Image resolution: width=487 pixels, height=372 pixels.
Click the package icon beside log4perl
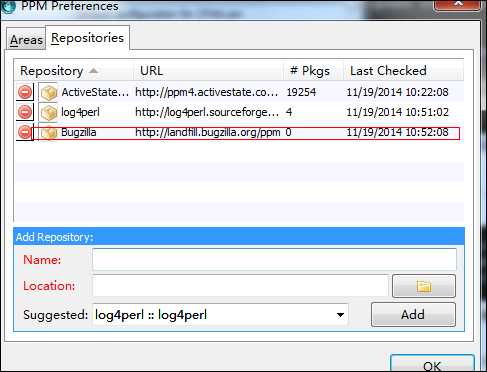point(48,112)
